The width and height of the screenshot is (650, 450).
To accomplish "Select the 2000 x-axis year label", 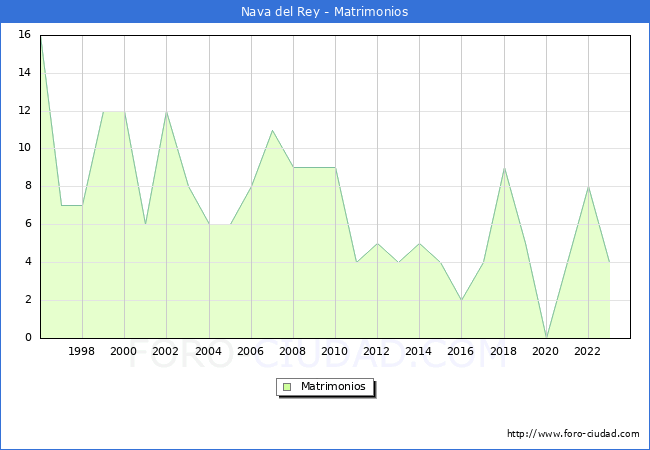I will point(124,352).
